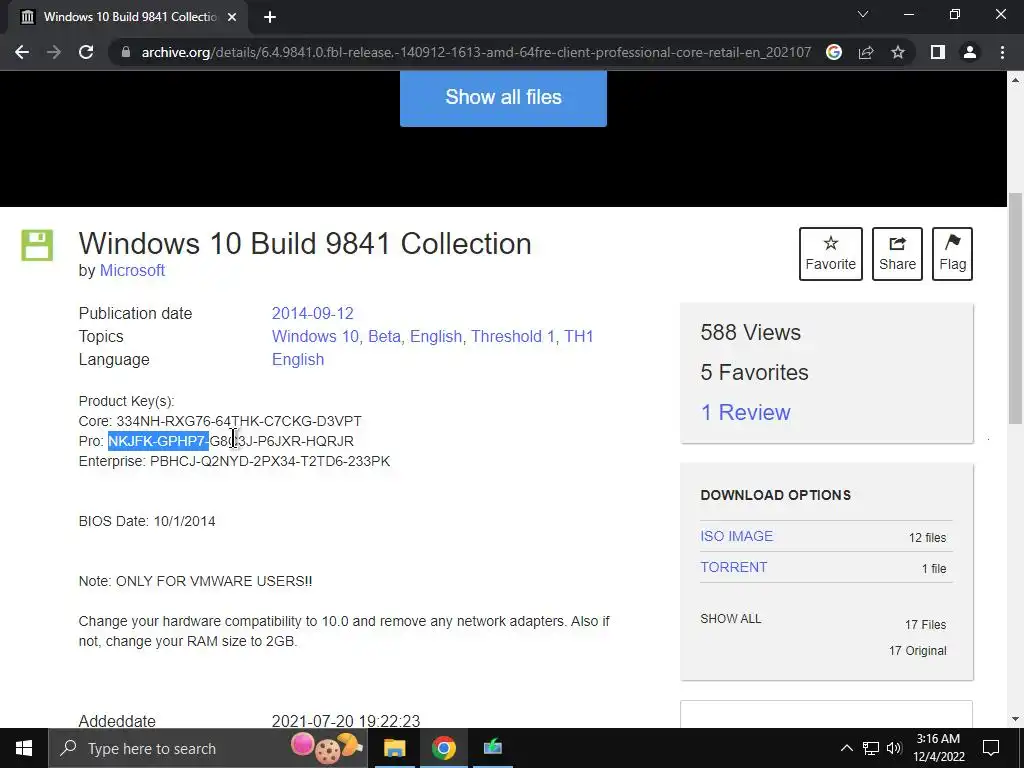This screenshot has width=1024, height=768.
Task: Click highlighted Pro key NKJFK-GPHP7
Action: coord(158,441)
